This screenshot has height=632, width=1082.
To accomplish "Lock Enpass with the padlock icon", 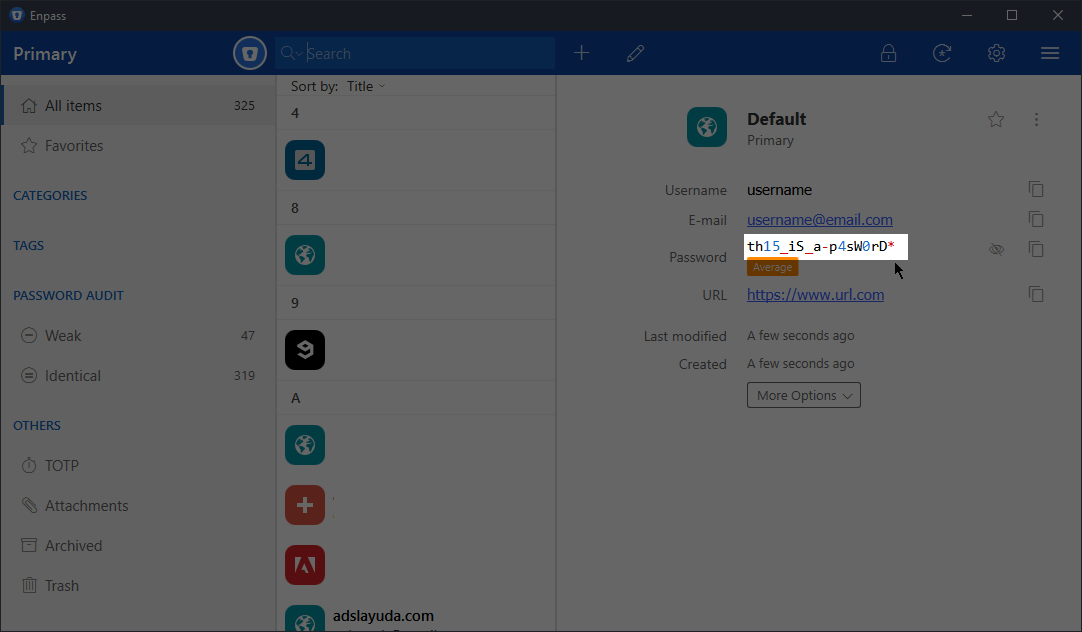I will coord(888,53).
